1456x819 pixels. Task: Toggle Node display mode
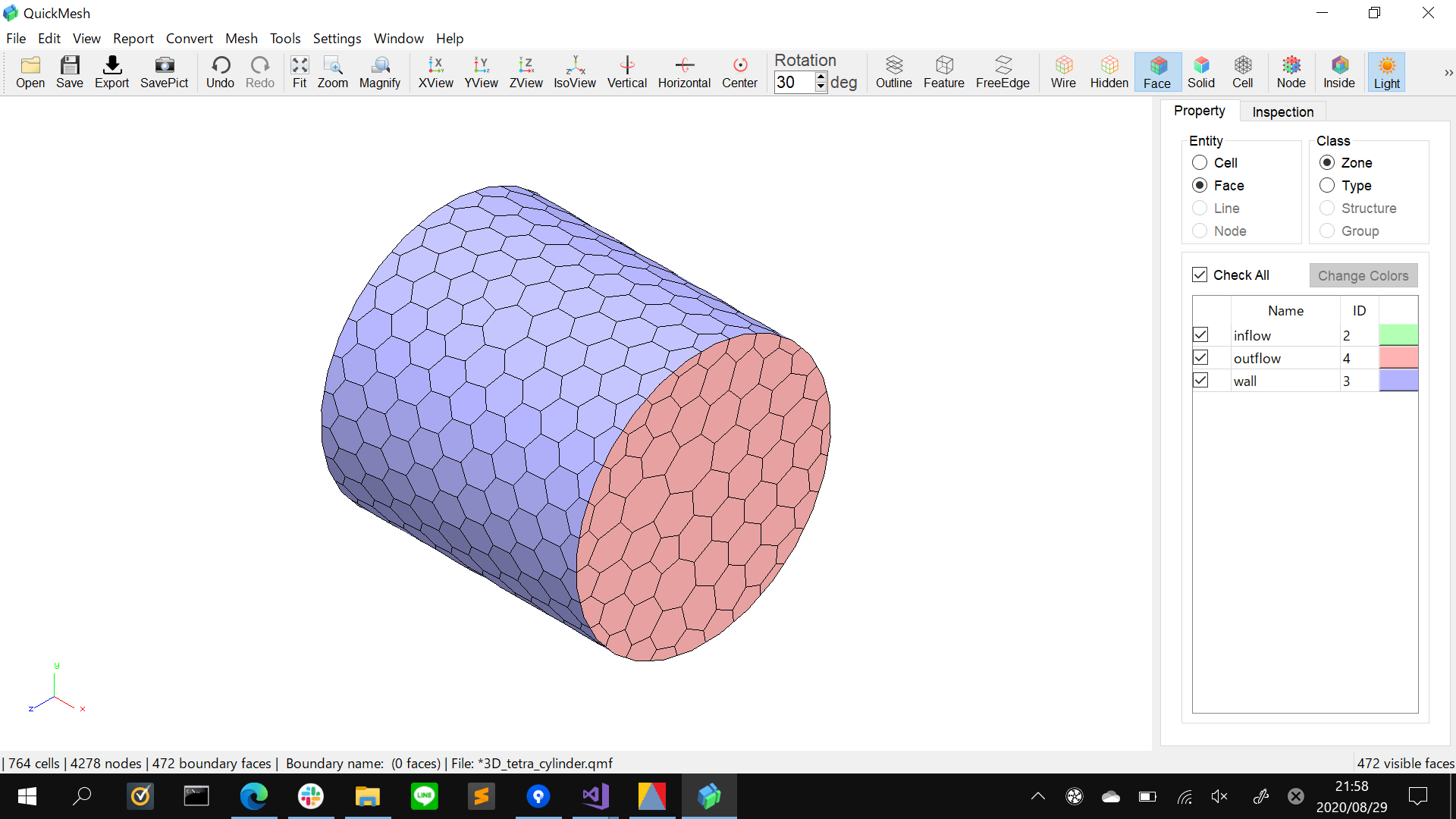(x=1291, y=72)
